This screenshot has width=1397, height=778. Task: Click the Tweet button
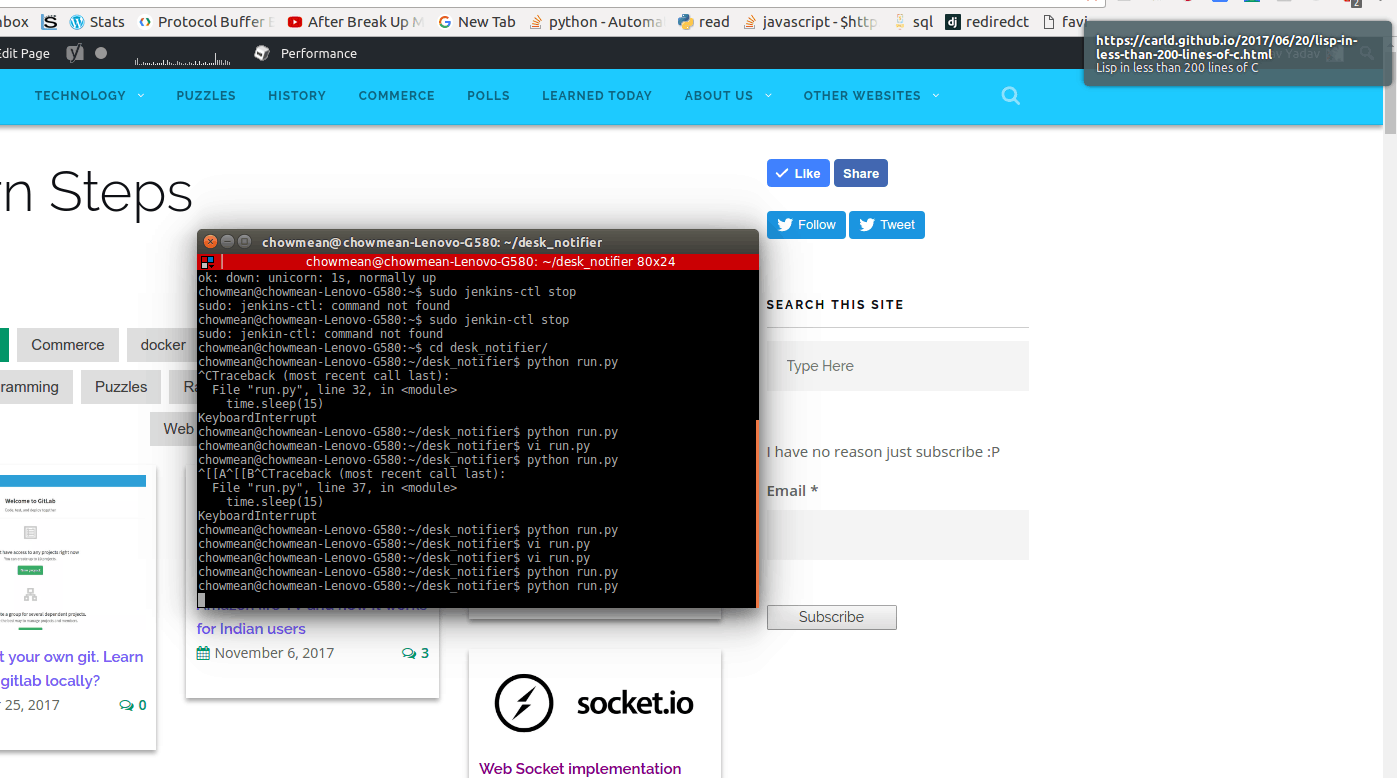click(886, 224)
